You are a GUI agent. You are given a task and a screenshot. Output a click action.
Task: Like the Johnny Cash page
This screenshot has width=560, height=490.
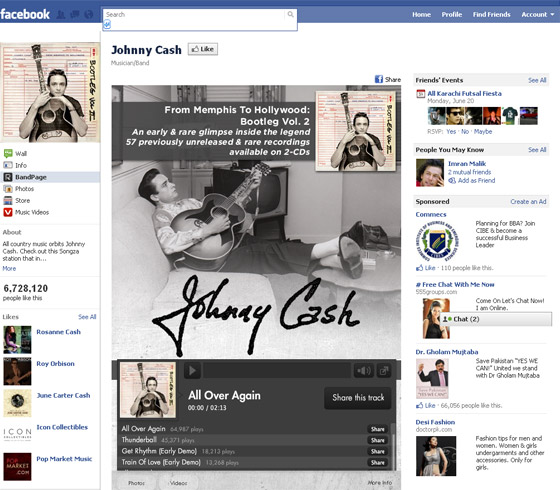[x=202, y=49]
